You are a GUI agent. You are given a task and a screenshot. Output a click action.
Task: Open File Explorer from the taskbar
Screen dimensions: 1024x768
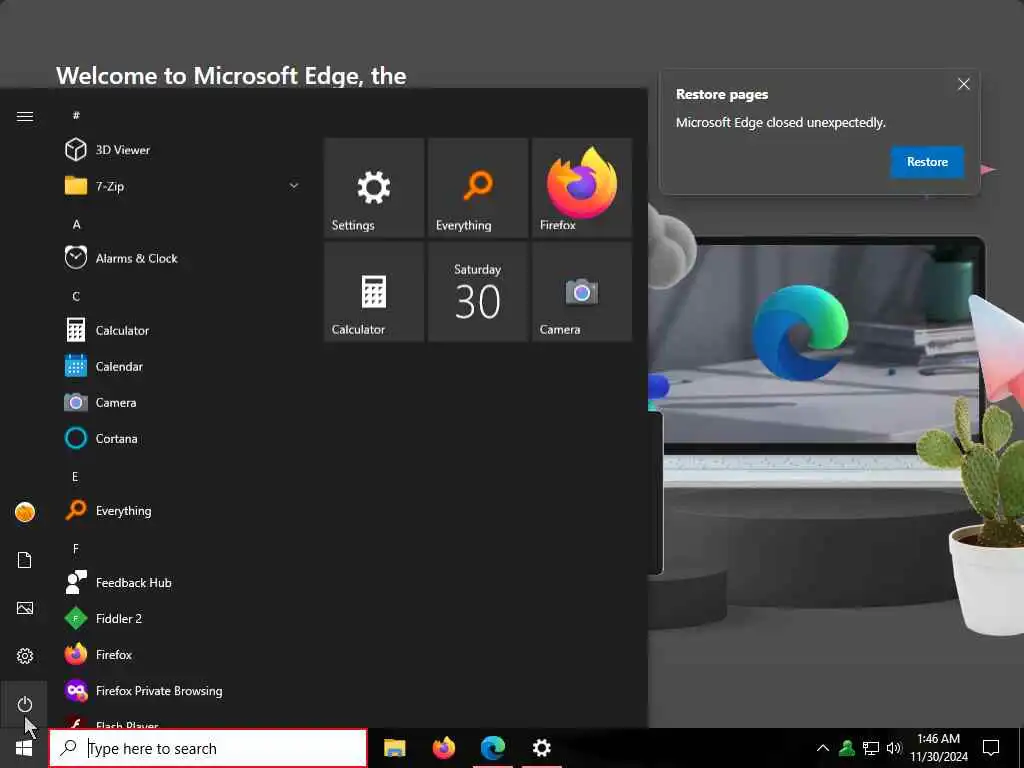394,748
